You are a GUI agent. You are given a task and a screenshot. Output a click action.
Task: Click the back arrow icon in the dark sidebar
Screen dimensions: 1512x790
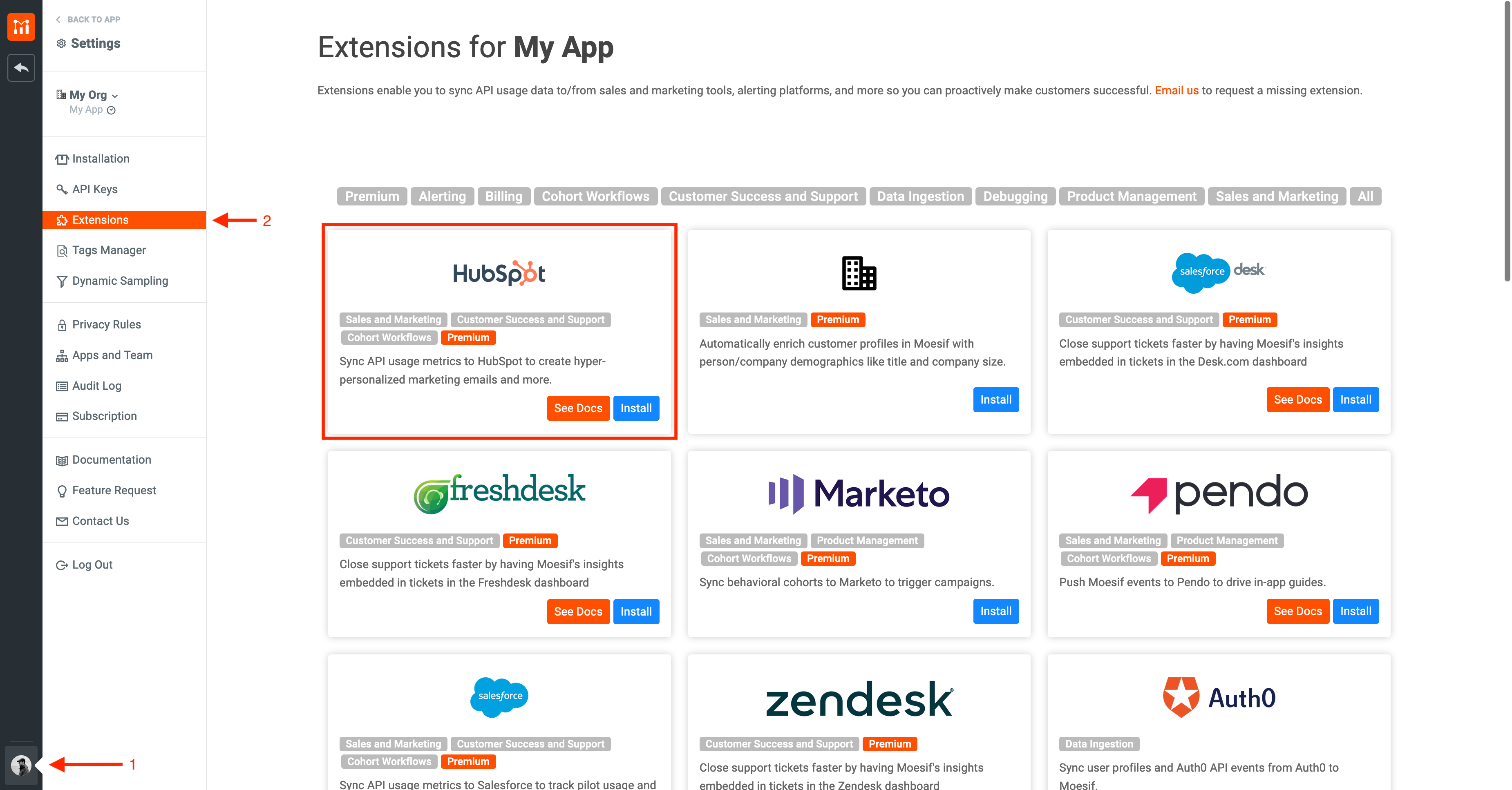click(21, 68)
